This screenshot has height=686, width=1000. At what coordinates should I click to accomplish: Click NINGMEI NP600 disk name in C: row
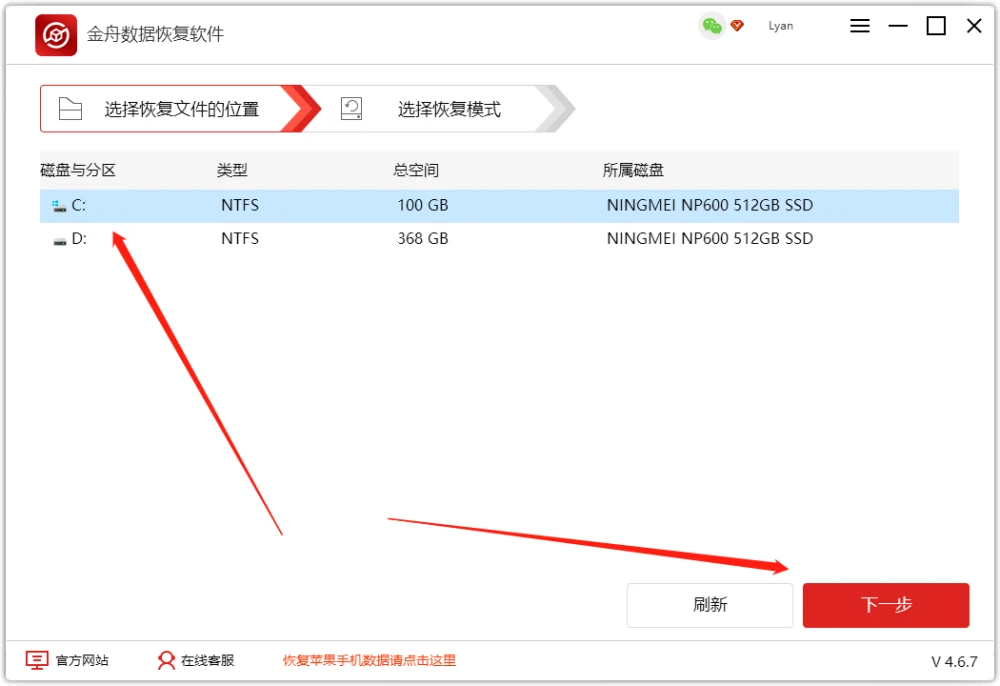point(710,205)
